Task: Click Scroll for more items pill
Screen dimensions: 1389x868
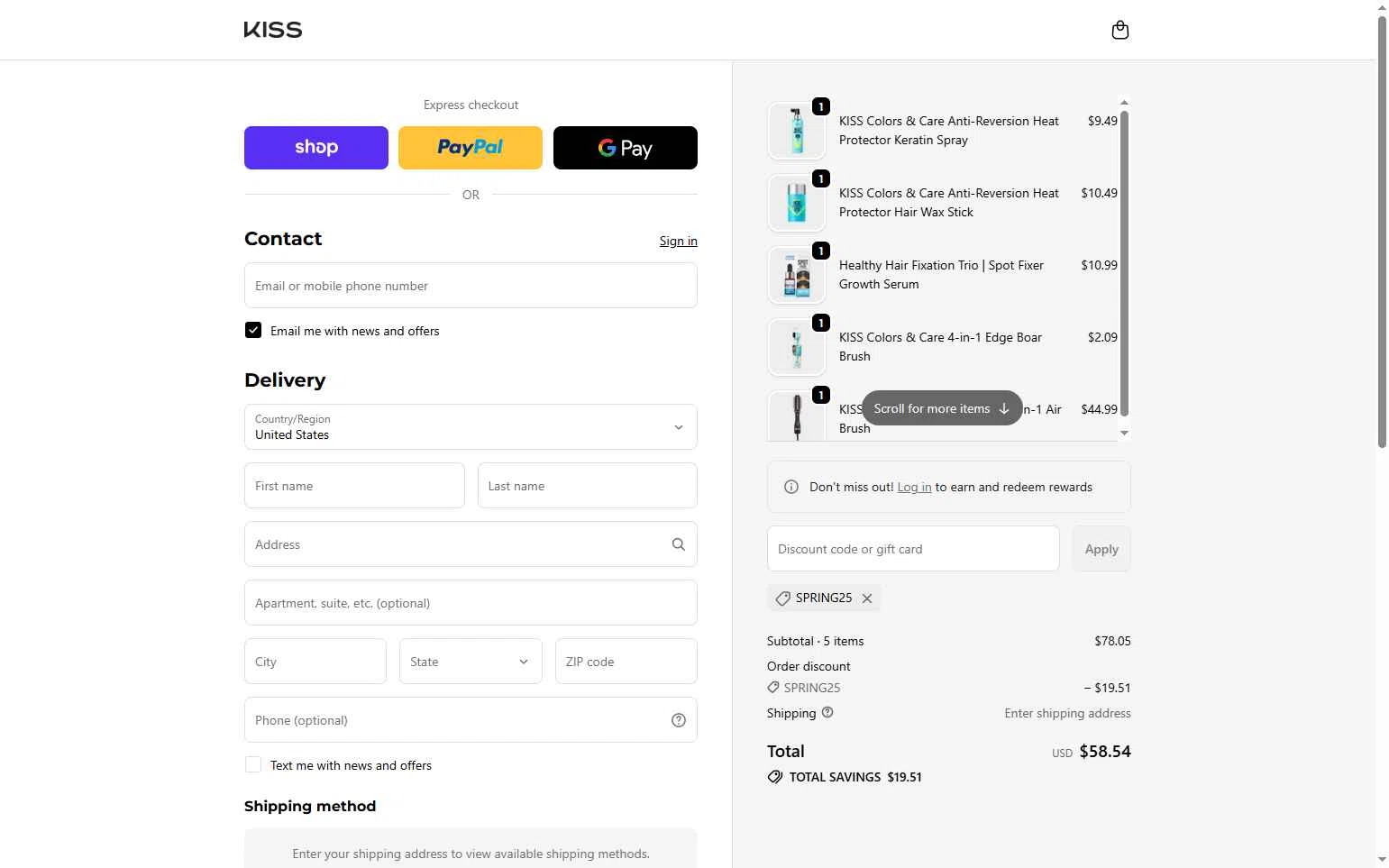Action: point(941,408)
